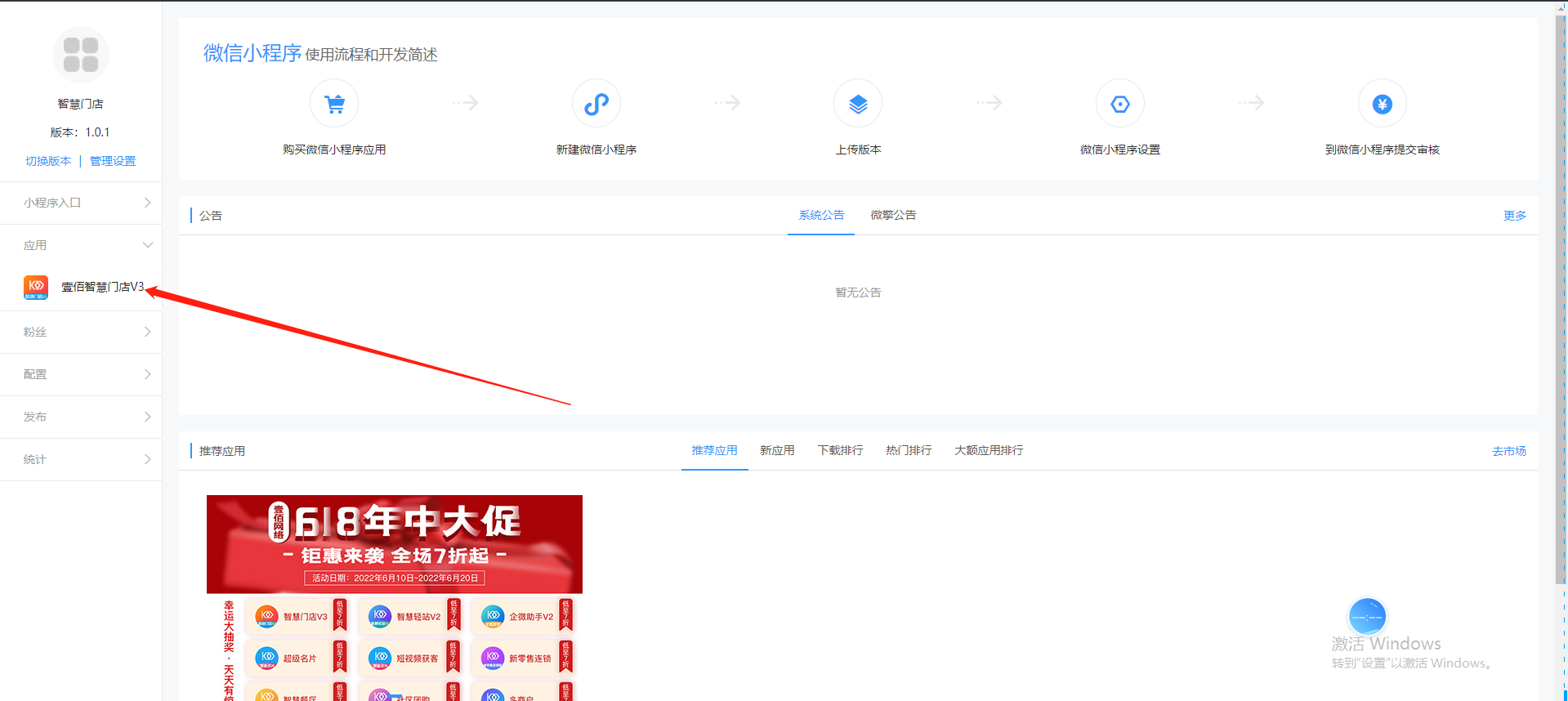The image size is (1568, 701).
Task: Click the hexagon icon for 微信小程序设置
Action: click(x=1120, y=104)
